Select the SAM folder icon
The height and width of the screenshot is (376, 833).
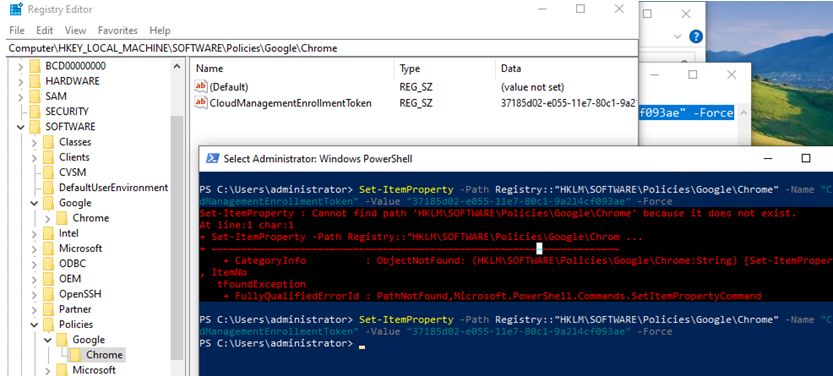click(35, 96)
